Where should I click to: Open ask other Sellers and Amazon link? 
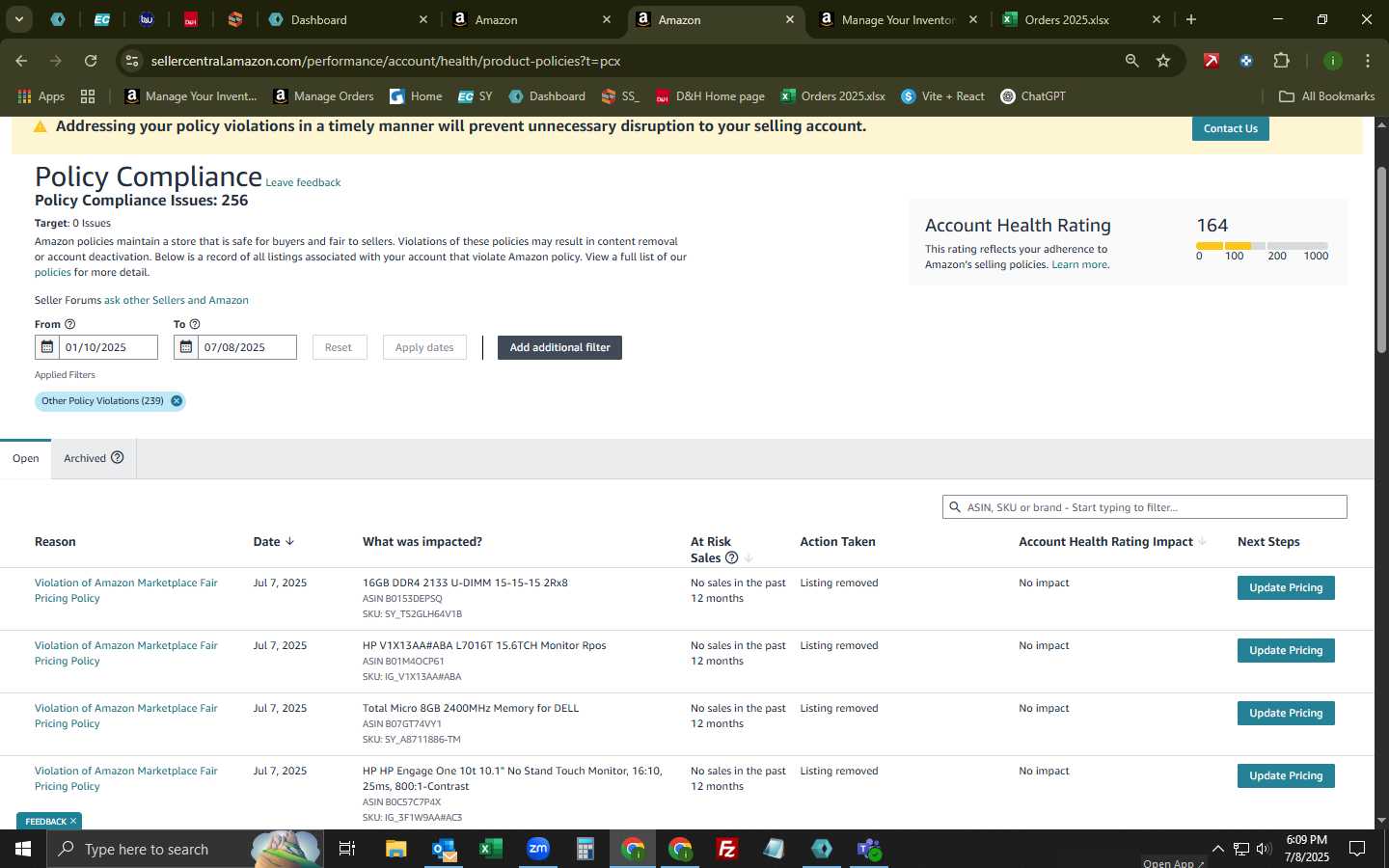coord(177,300)
